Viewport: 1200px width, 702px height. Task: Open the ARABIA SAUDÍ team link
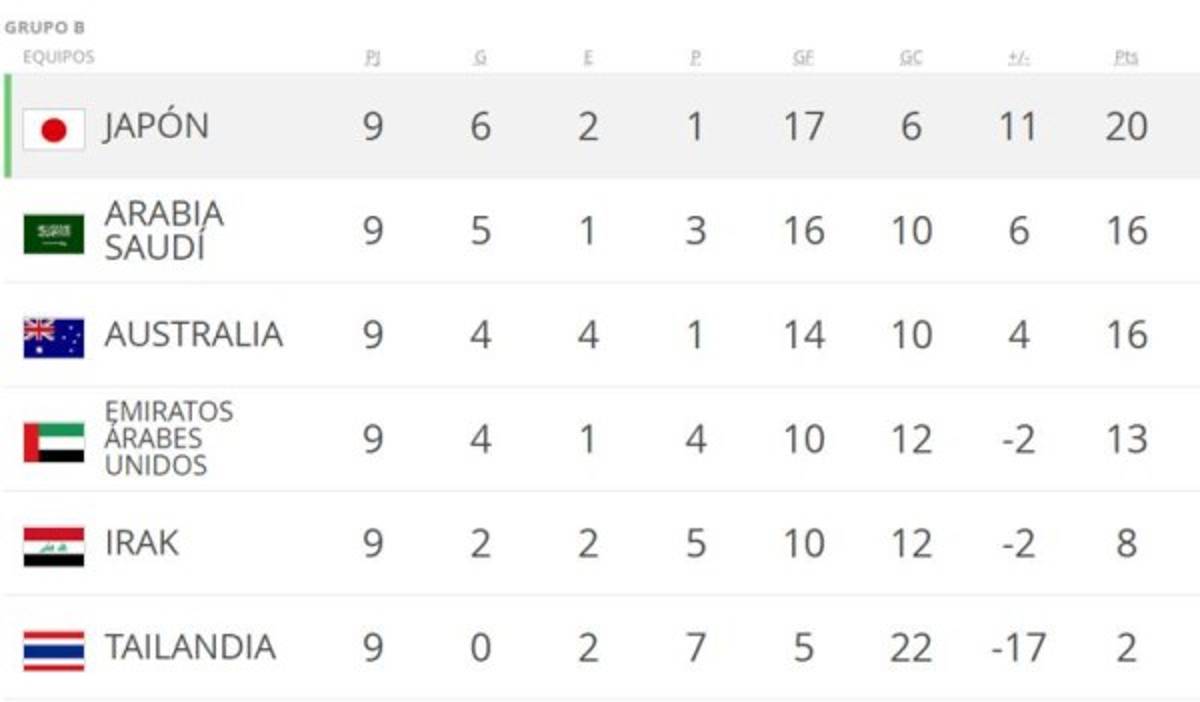coord(164,231)
